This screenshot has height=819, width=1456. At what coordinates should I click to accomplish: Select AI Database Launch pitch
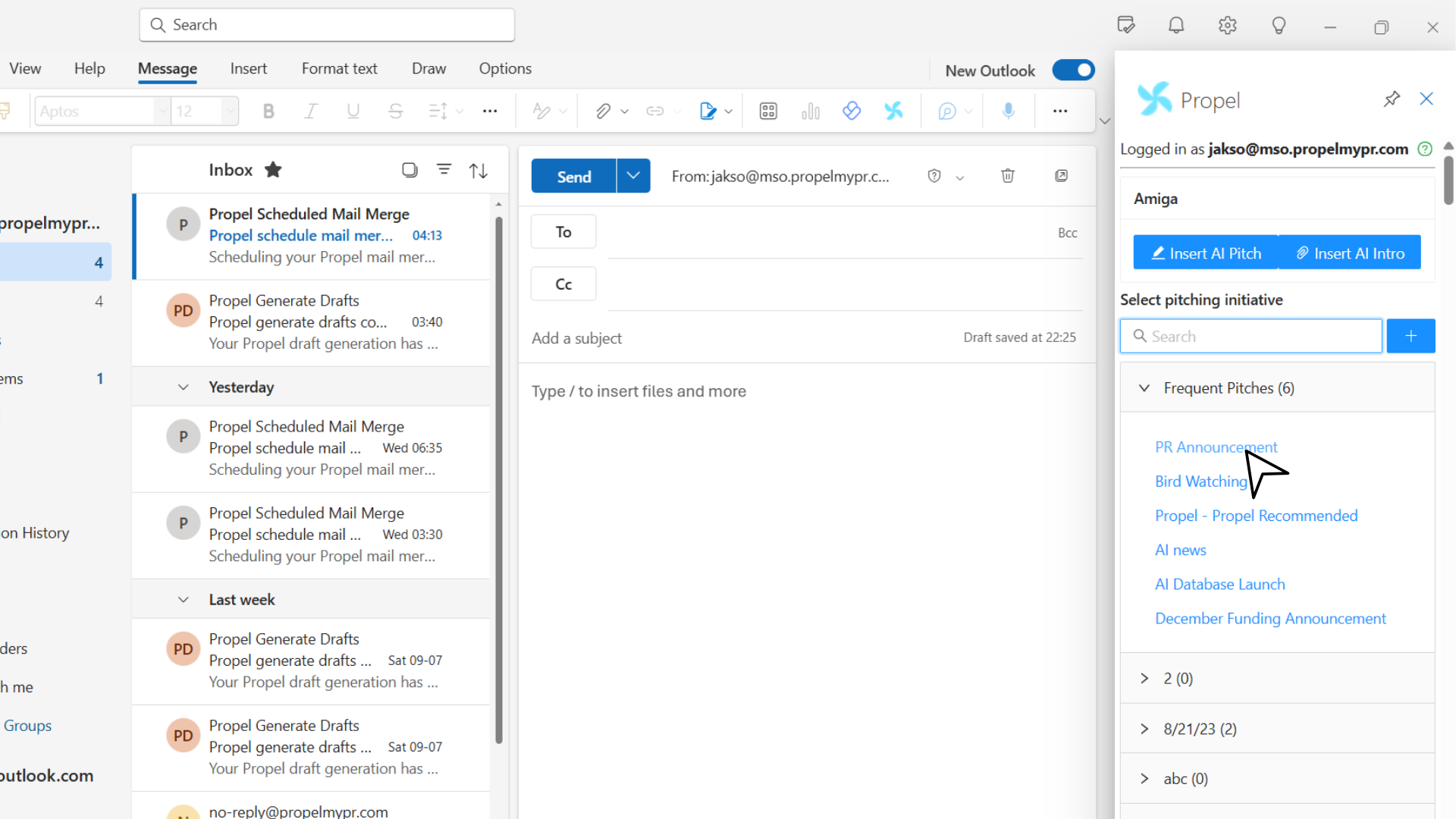pos(1219,585)
